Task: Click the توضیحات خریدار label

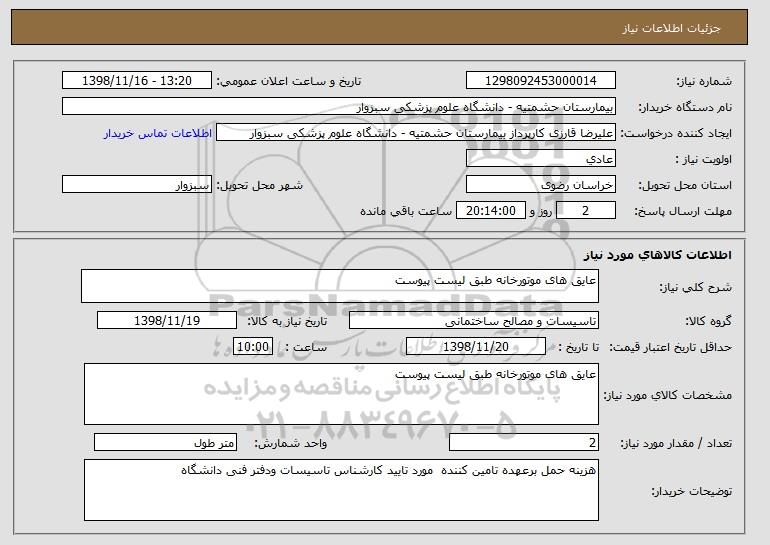Action: pos(691,491)
